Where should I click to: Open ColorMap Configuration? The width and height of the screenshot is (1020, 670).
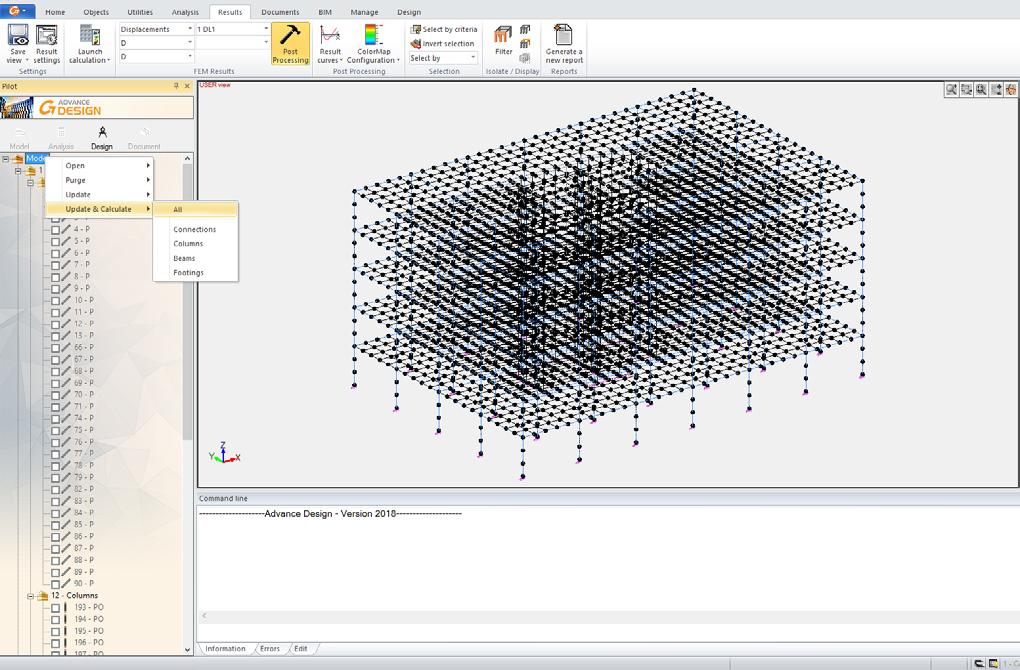point(373,44)
